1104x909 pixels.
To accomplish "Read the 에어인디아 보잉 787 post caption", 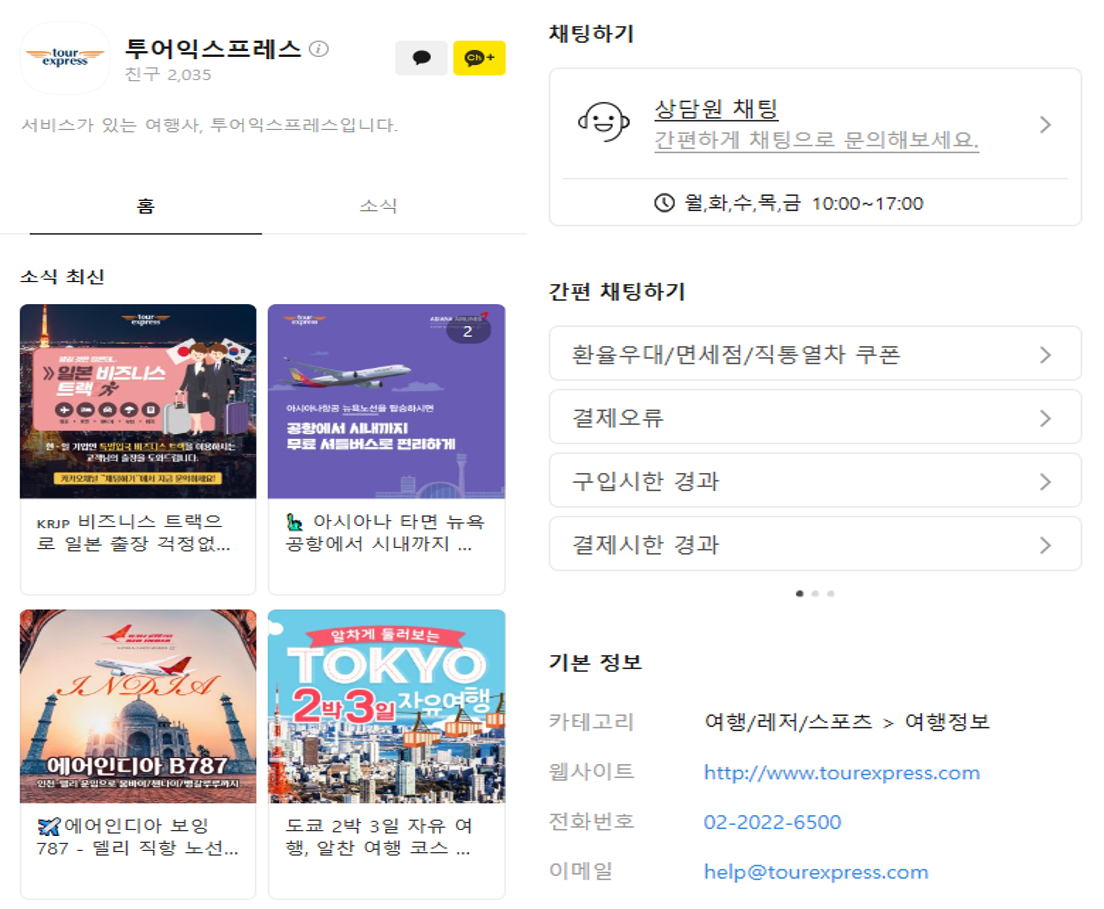I will pyautogui.click(x=137, y=836).
